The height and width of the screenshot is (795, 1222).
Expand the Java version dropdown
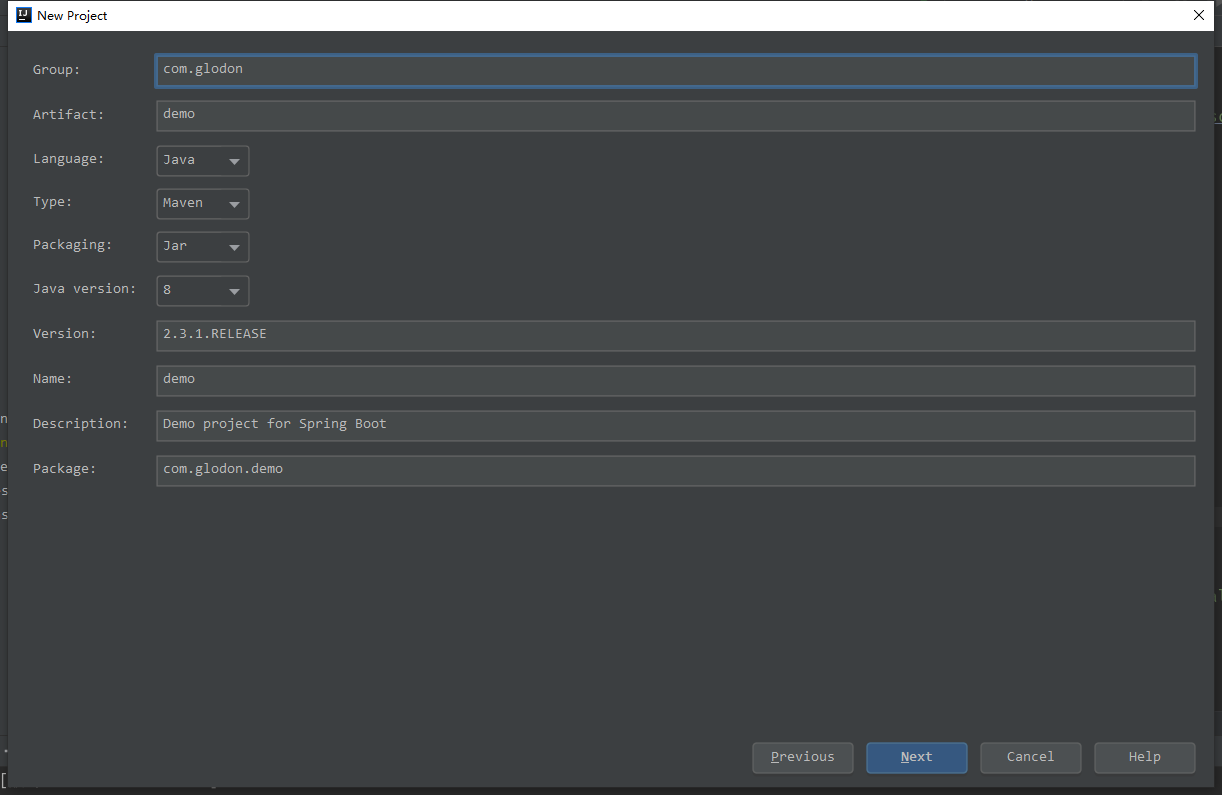(203, 290)
